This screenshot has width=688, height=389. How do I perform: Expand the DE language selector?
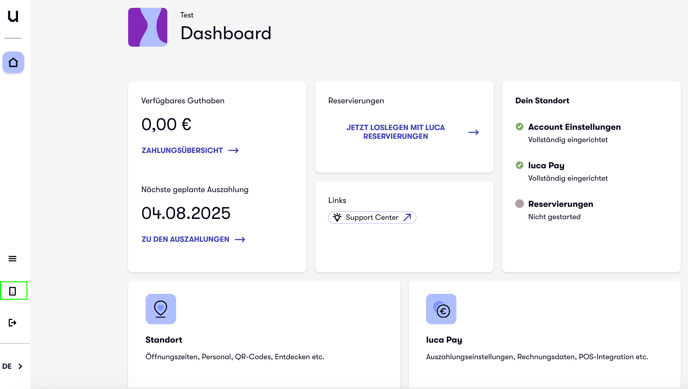[12, 366]
